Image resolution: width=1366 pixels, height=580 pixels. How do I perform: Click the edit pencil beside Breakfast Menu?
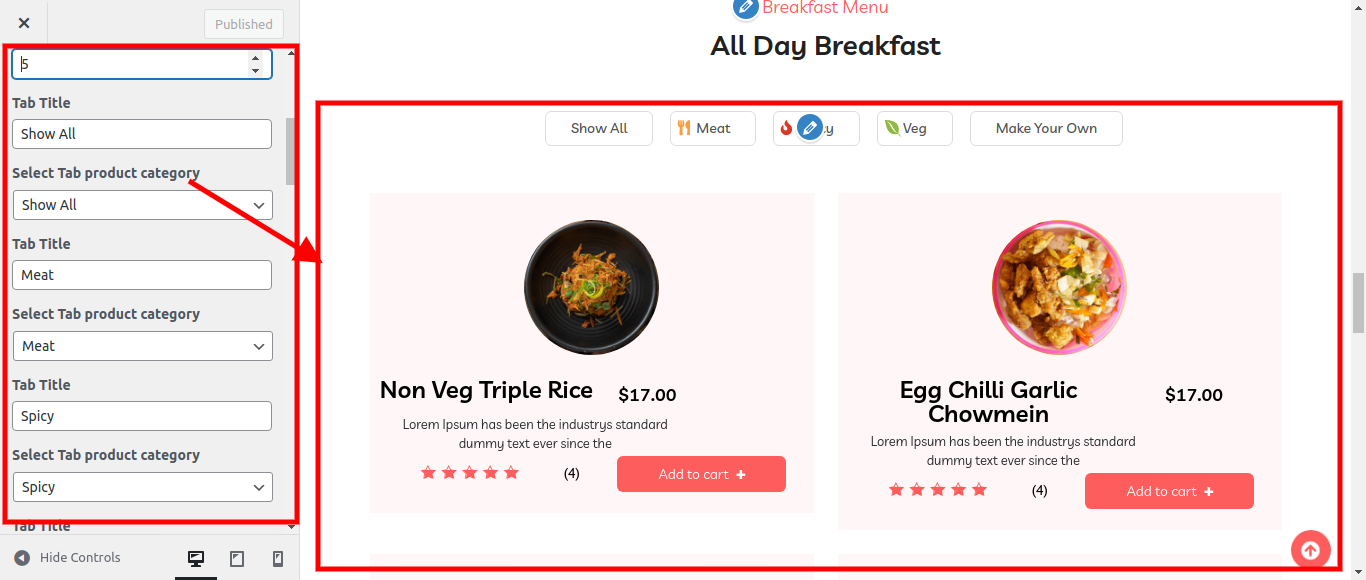pos(745,8)
